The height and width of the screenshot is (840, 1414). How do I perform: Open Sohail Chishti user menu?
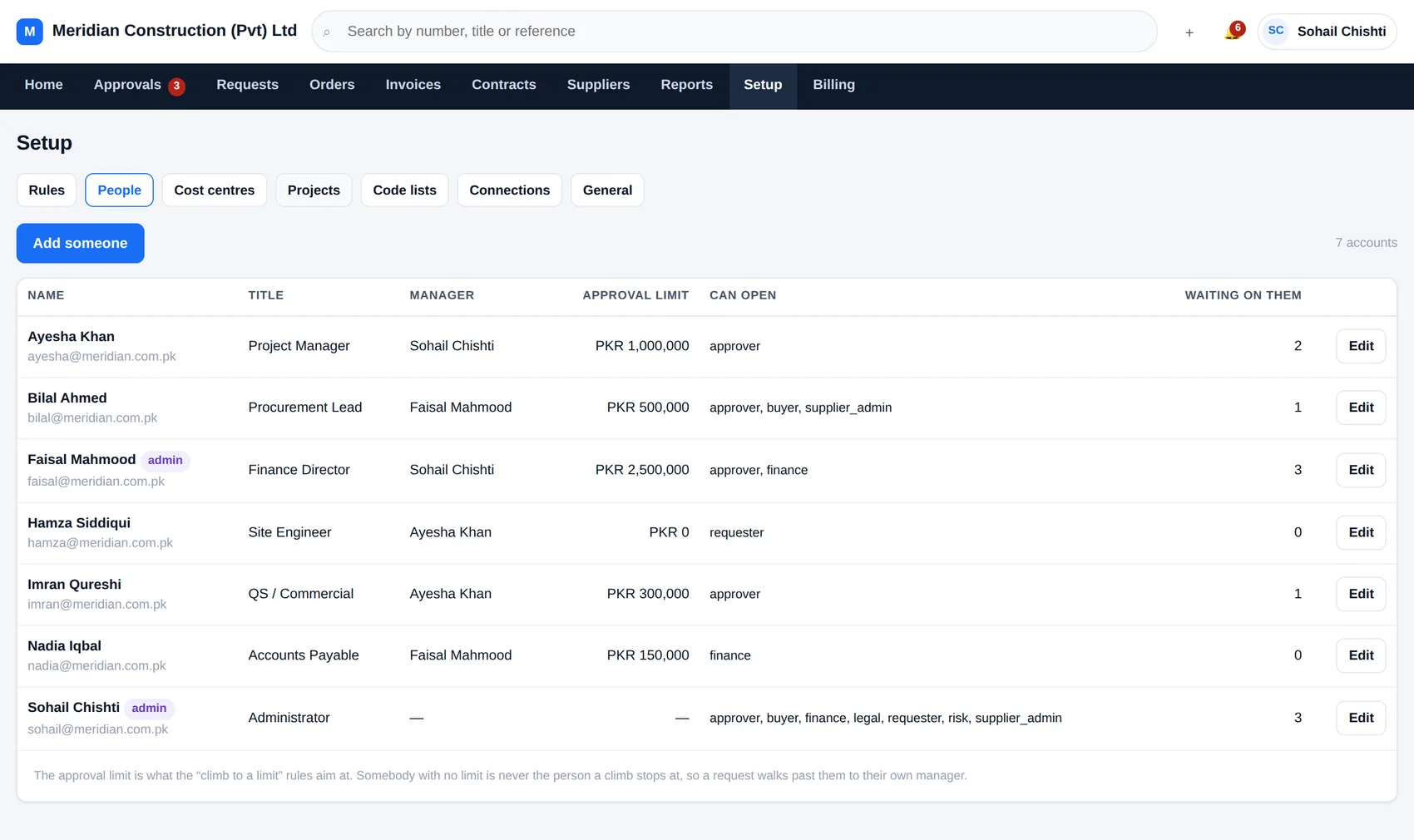[x=1327, y=32]
